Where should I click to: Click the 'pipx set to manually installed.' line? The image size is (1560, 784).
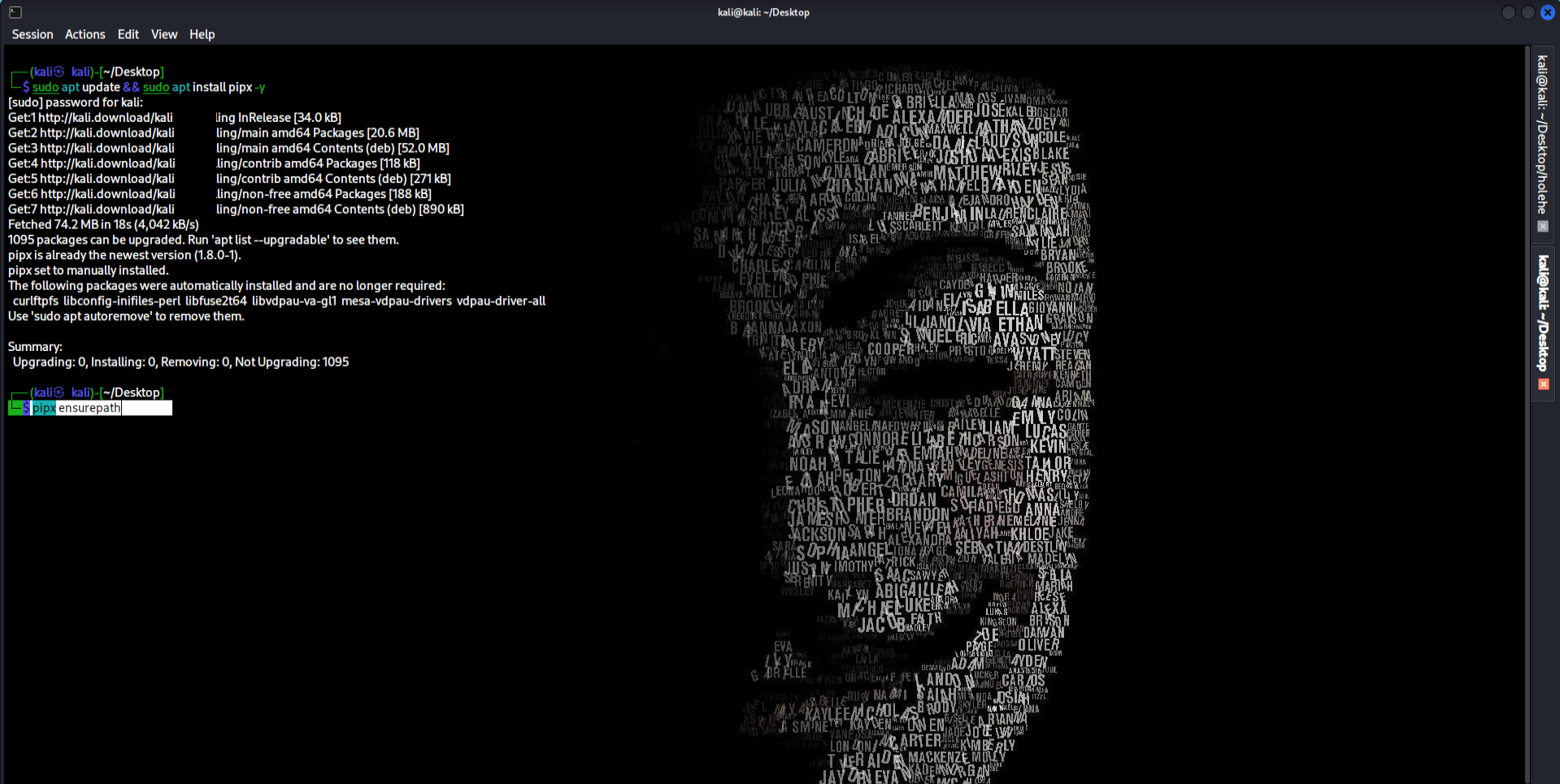(89, 271)
